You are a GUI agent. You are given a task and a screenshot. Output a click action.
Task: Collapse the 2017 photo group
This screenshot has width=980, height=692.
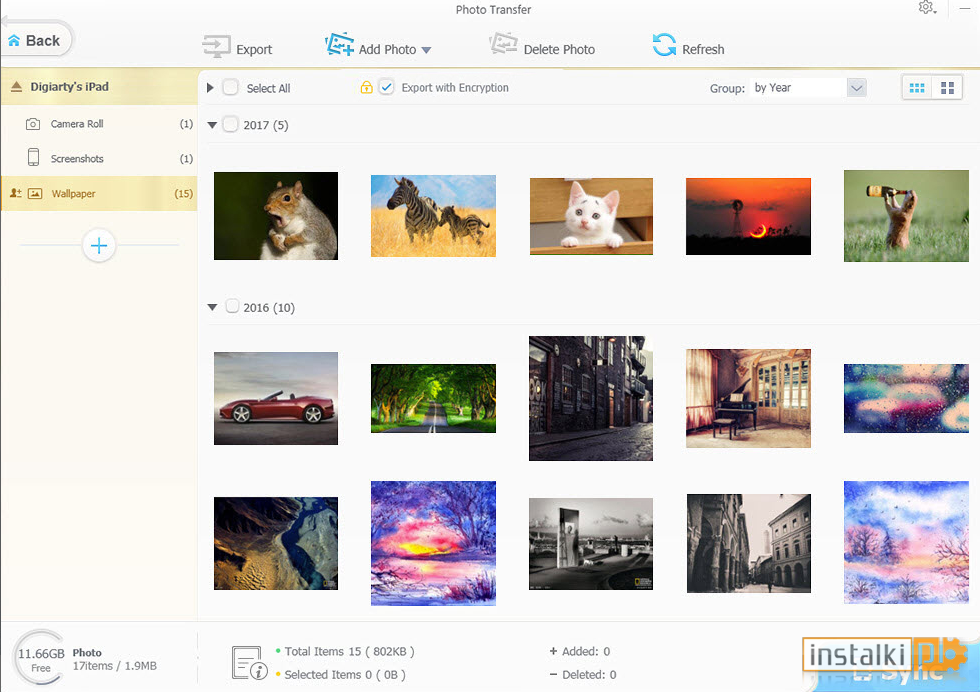212,125
